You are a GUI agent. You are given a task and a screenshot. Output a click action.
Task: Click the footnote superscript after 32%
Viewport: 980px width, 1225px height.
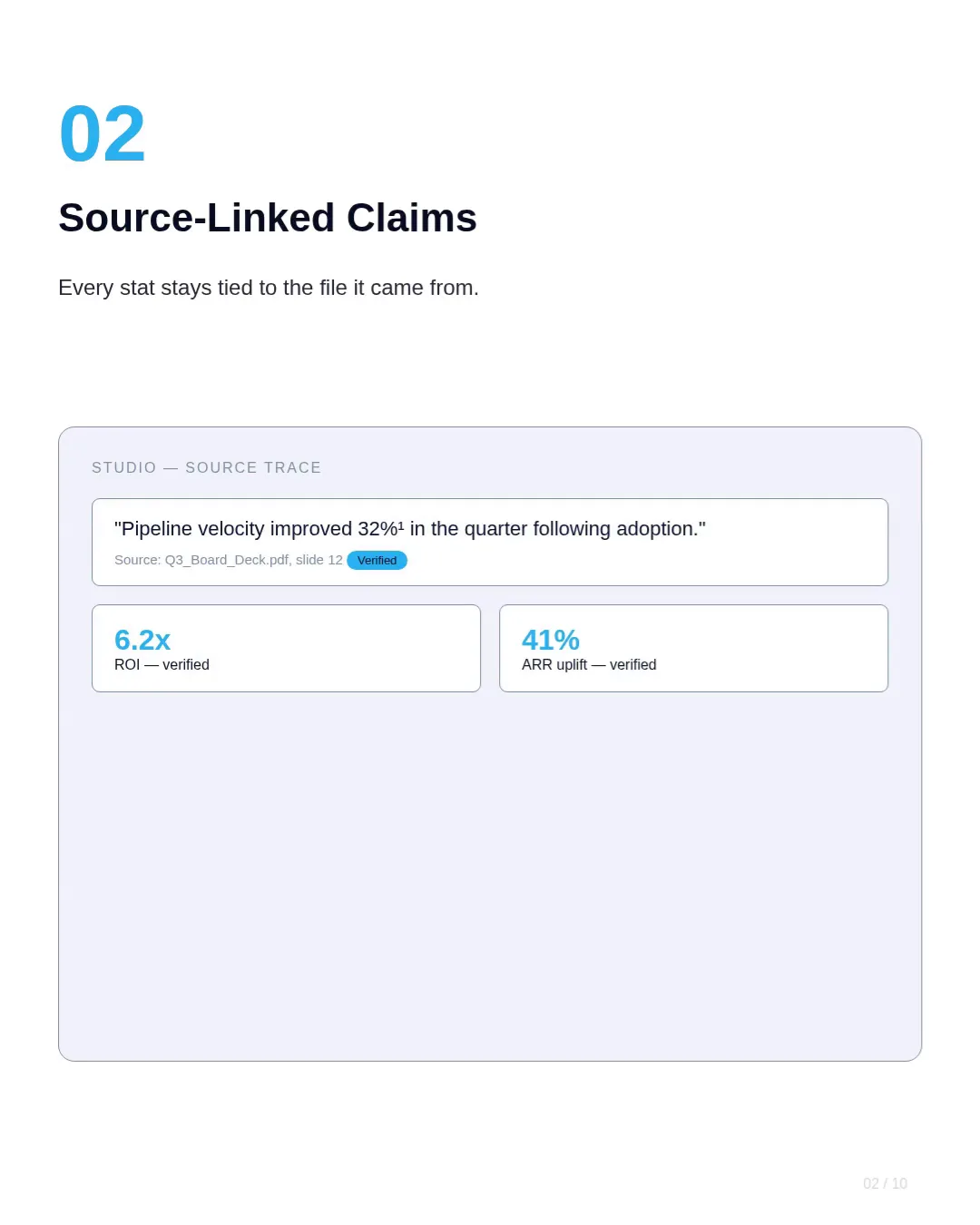click(401, 524)
